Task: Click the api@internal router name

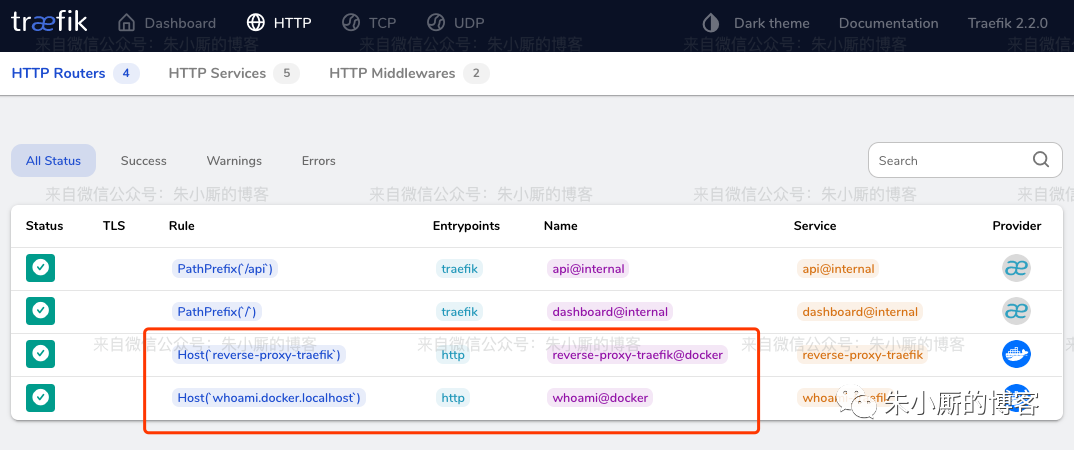Action: 588,268
